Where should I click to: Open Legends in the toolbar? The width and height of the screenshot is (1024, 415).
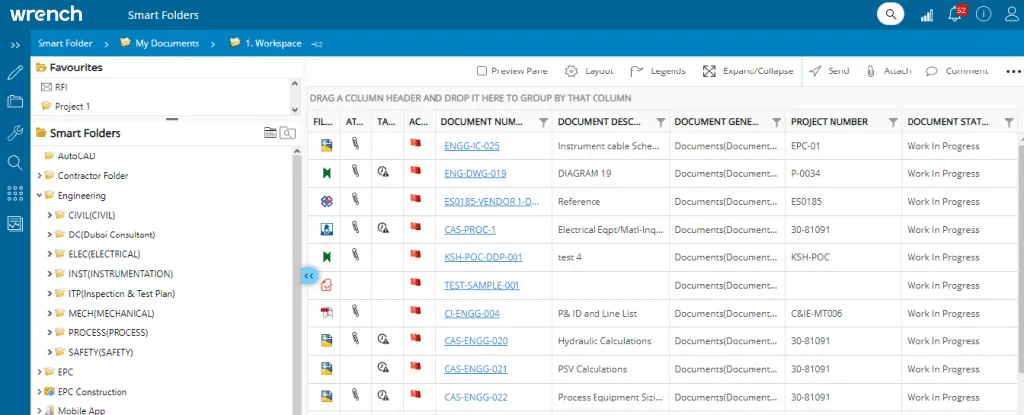pyautogui.click(x=658, y=71)
